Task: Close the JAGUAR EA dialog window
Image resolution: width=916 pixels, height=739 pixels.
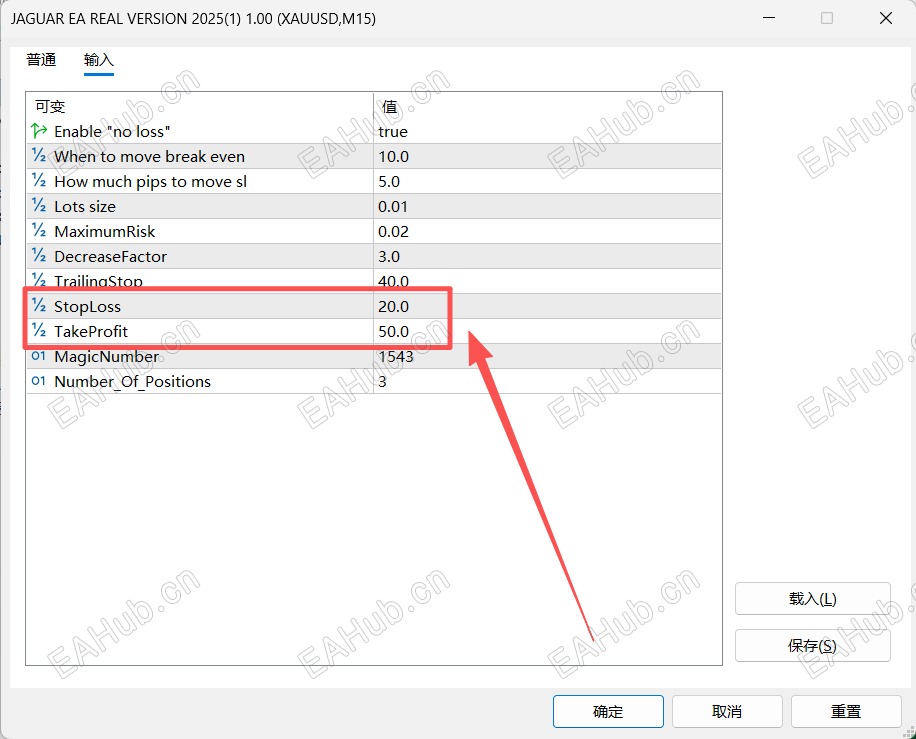Action: [886, 18]
